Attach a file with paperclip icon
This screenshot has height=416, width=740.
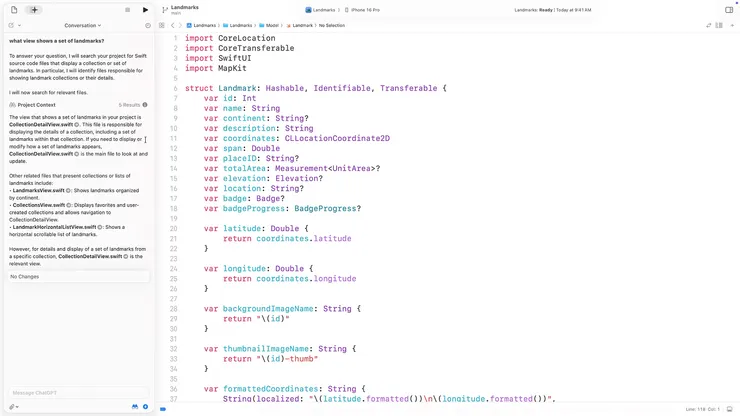click(12, 407)
